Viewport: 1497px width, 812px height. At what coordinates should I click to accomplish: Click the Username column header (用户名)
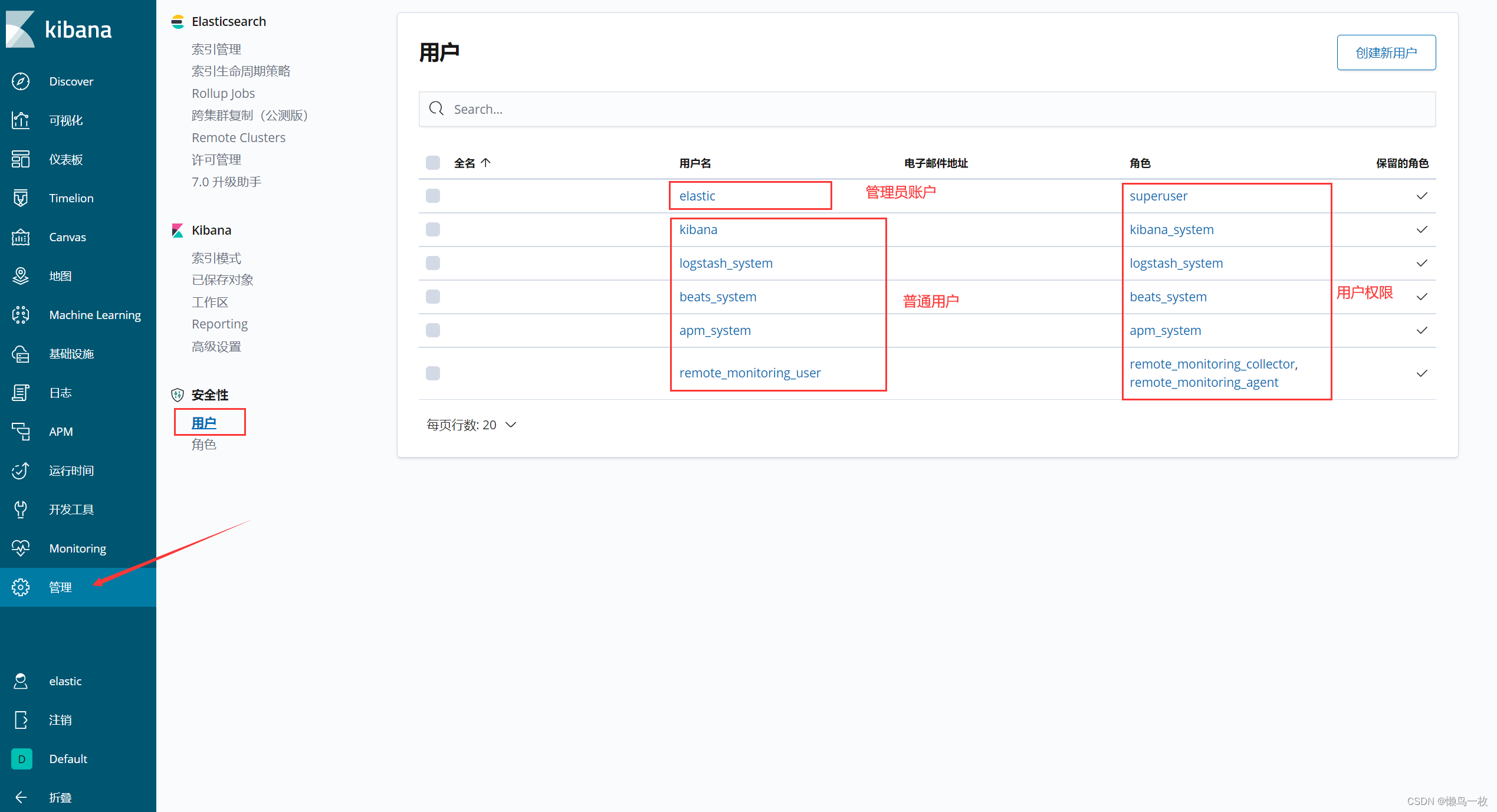tap(695, 163)
